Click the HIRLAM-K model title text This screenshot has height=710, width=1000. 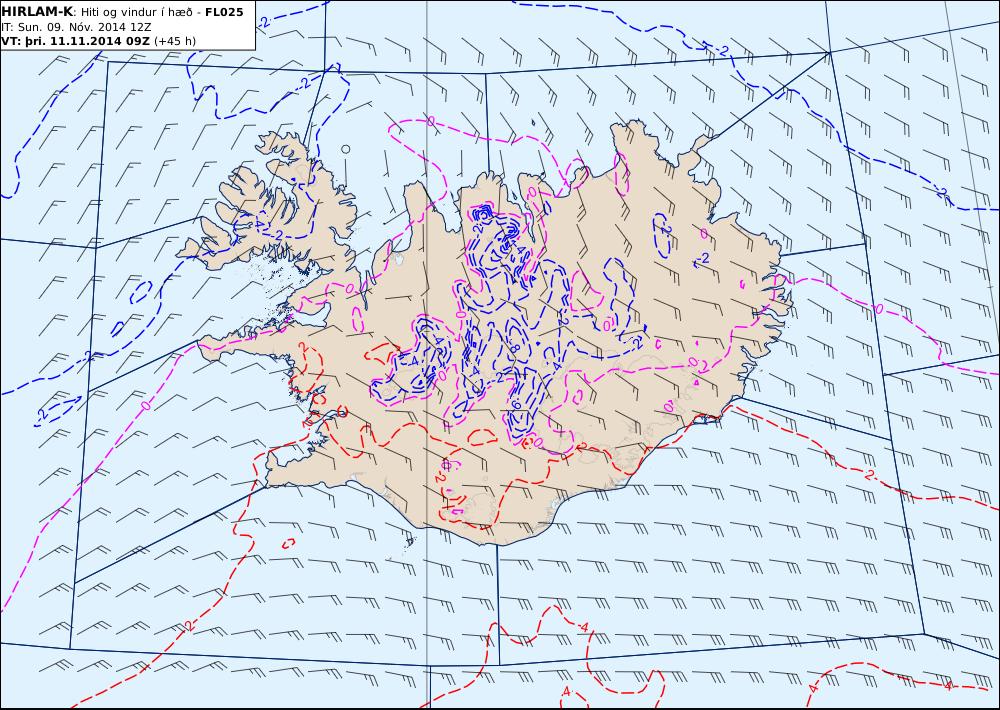(37, 12)
